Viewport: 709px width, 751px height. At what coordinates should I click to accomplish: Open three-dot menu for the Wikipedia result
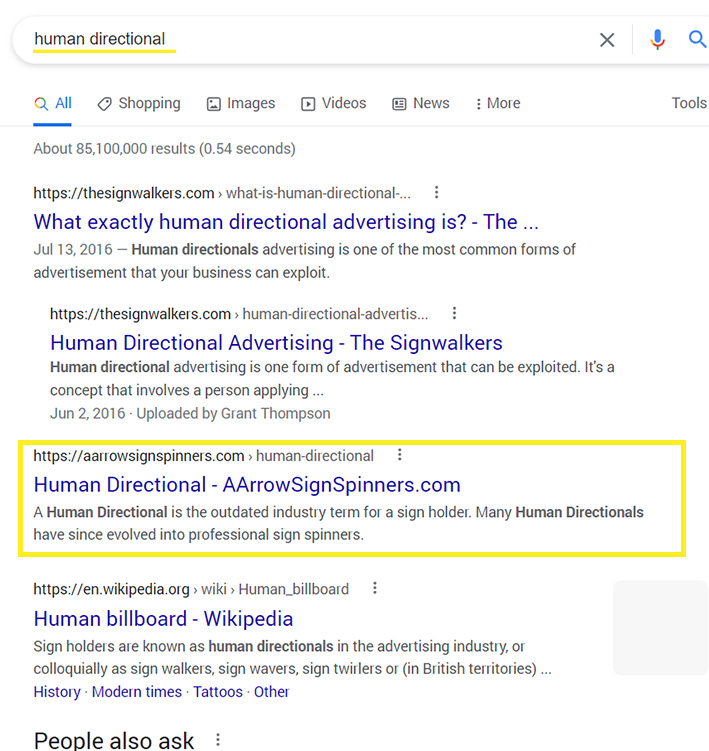click(375, 588)
